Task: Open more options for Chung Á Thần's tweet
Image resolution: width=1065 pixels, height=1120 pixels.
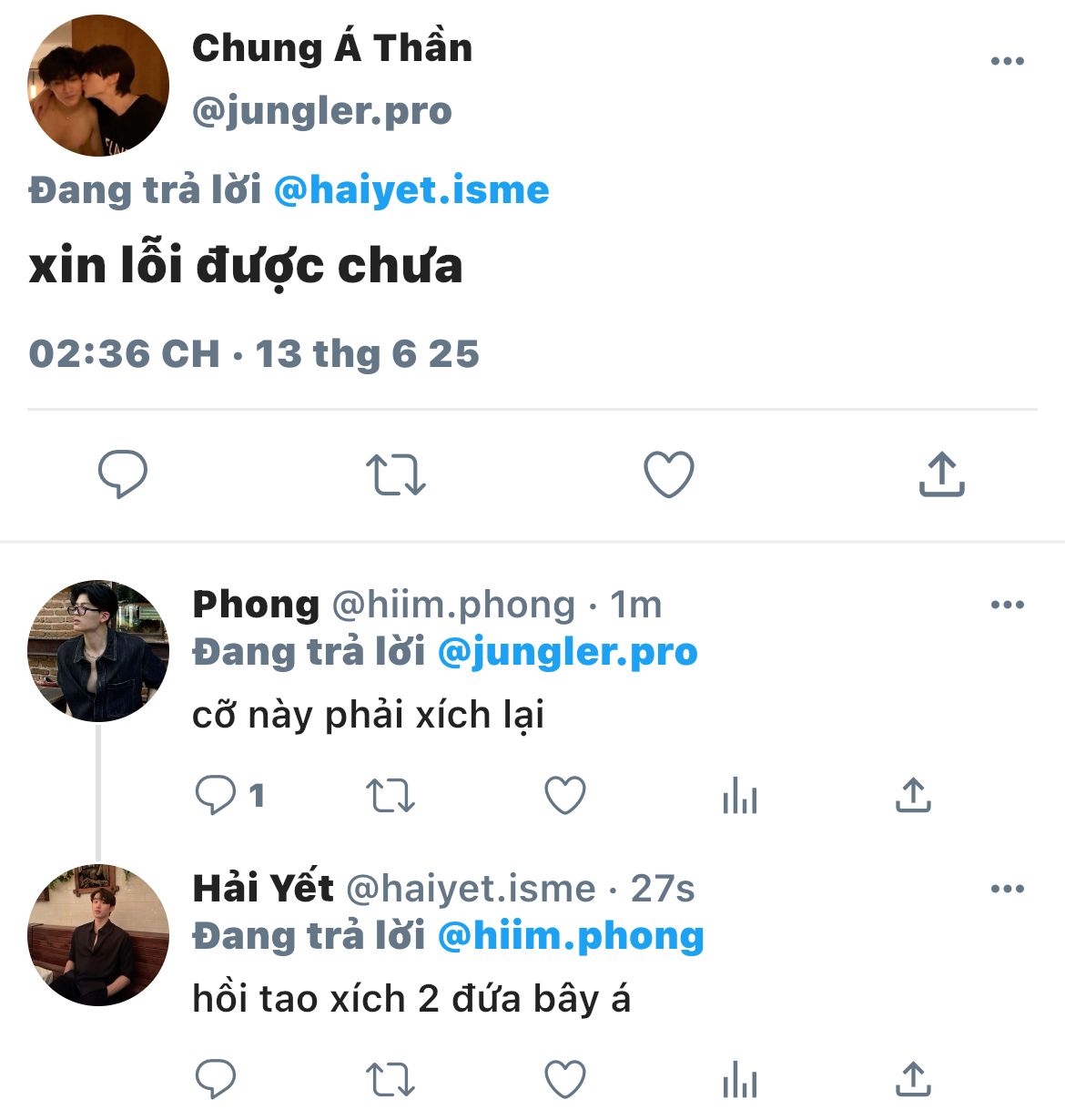Action: [x=1008, y=61]
